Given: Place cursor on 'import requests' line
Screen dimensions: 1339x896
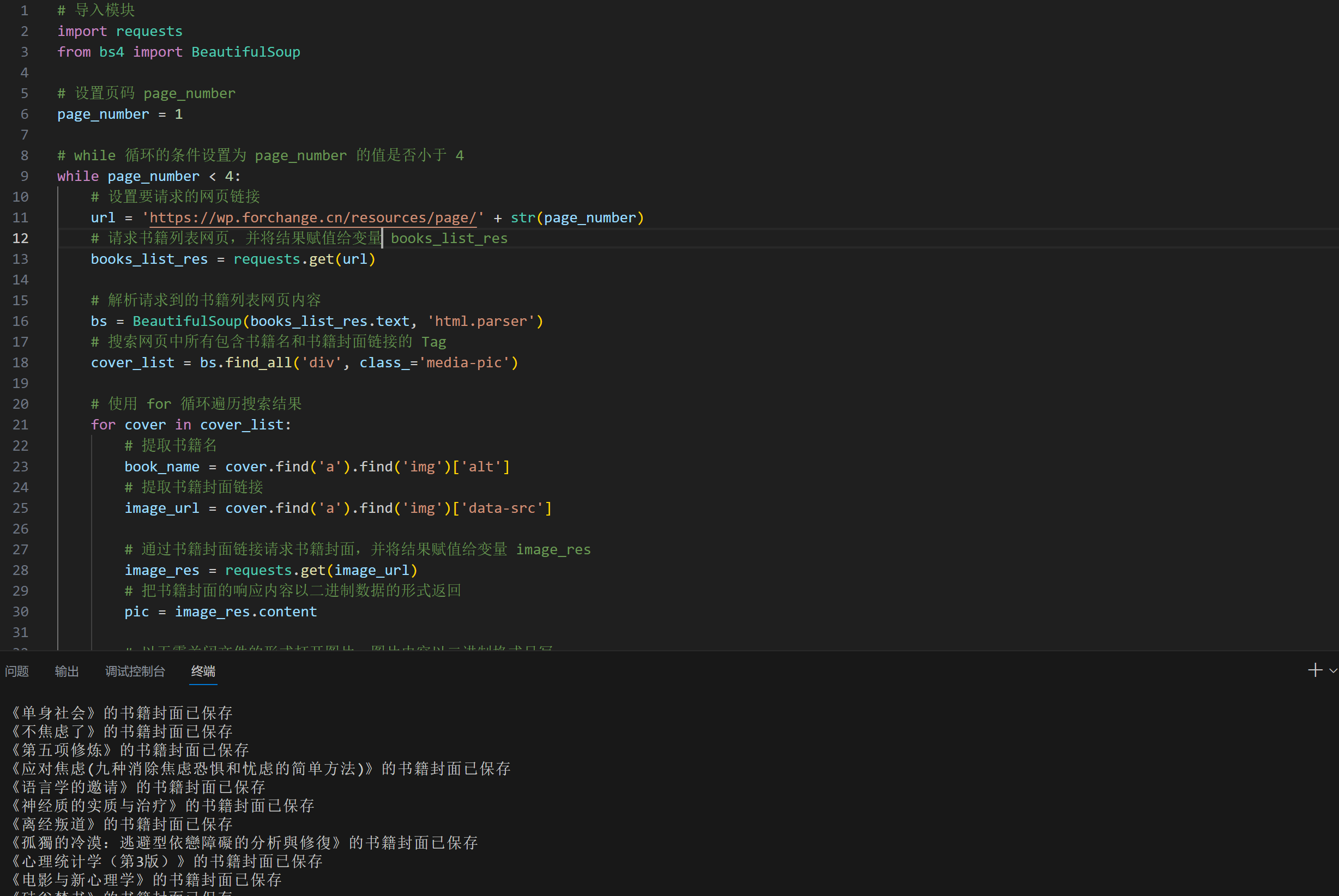Looking at the screenshot, I should [x=120, y=32].
